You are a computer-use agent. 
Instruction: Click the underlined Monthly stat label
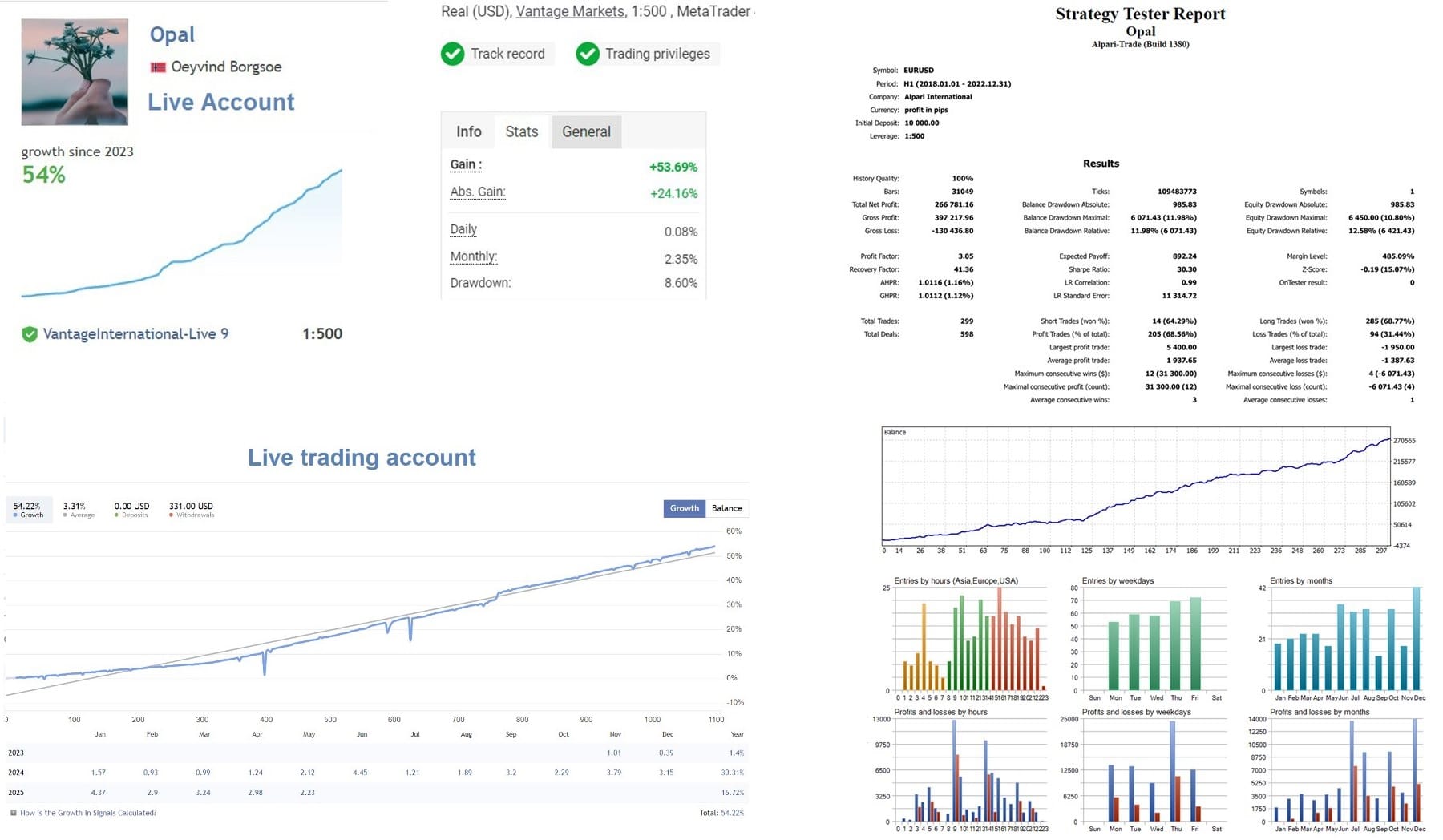point(473,257)
